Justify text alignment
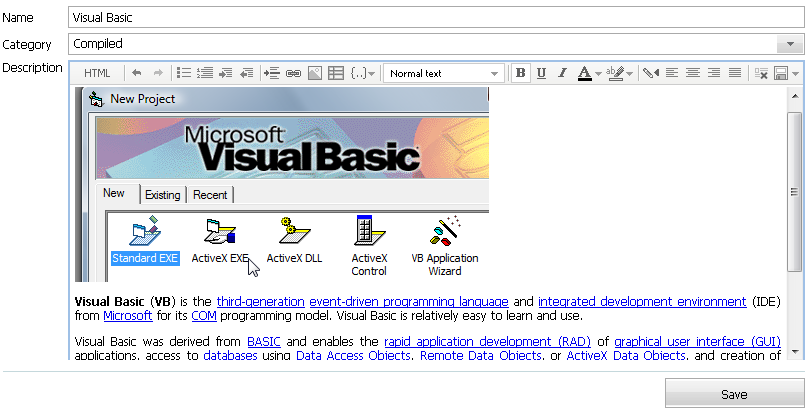This screenshot has width=807, height=413. [x=735, y=73]
